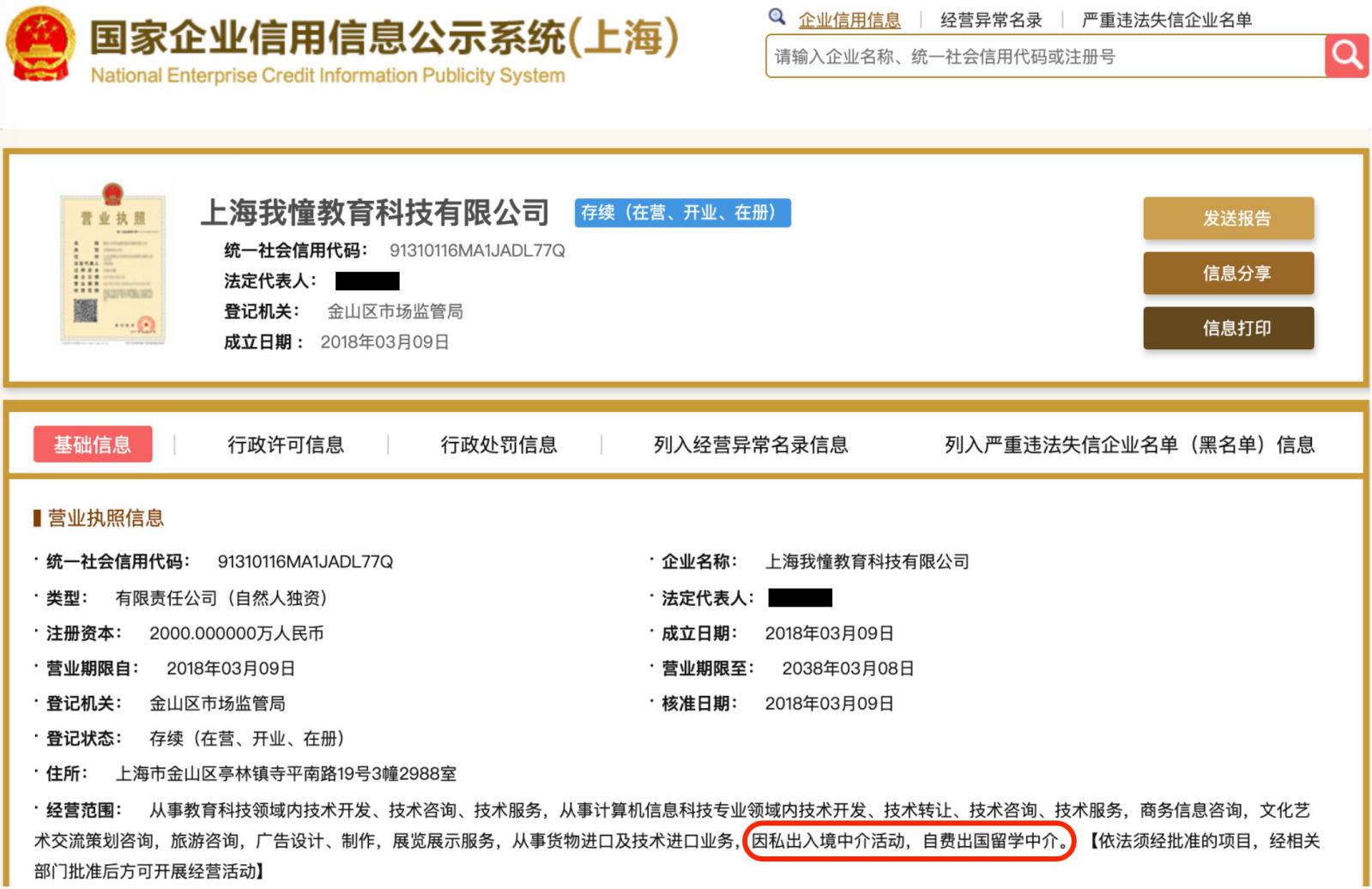Select the 经营异常名录 search category
Screen dimensions: 1372x889
(x=991, y=20)
